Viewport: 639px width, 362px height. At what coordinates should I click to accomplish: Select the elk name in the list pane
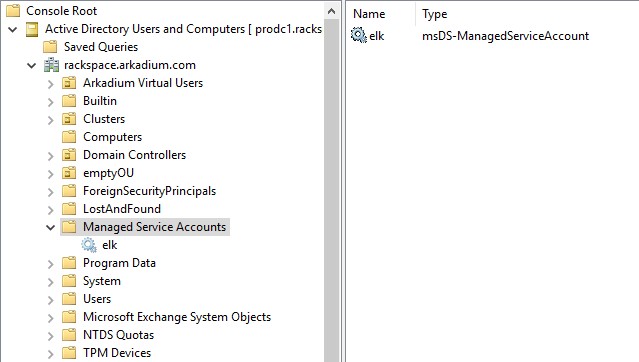click(377, 36)
